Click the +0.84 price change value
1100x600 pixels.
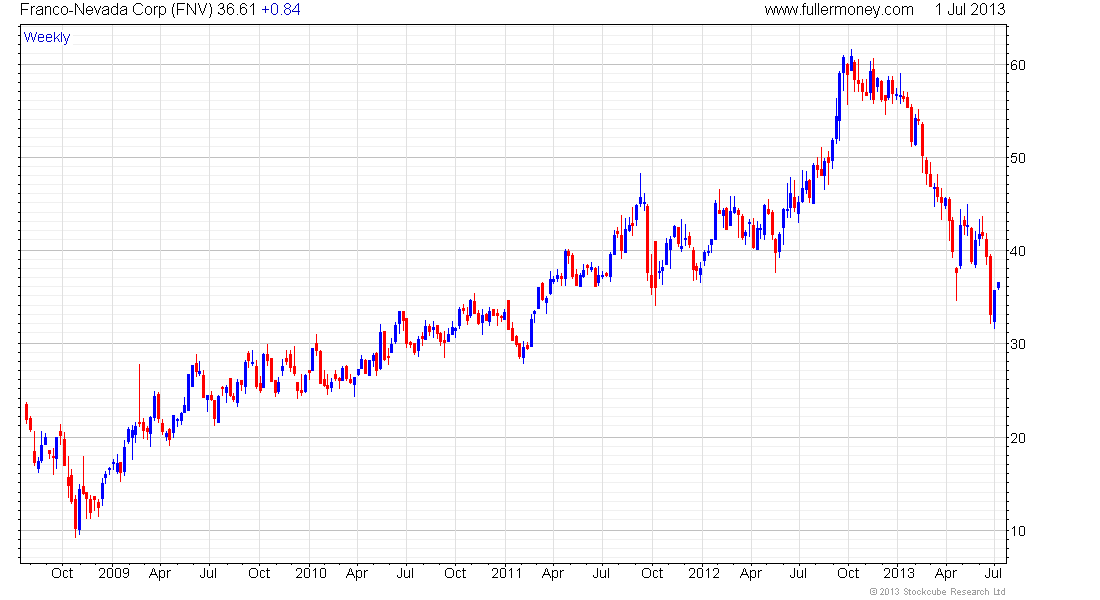point(281,9)
